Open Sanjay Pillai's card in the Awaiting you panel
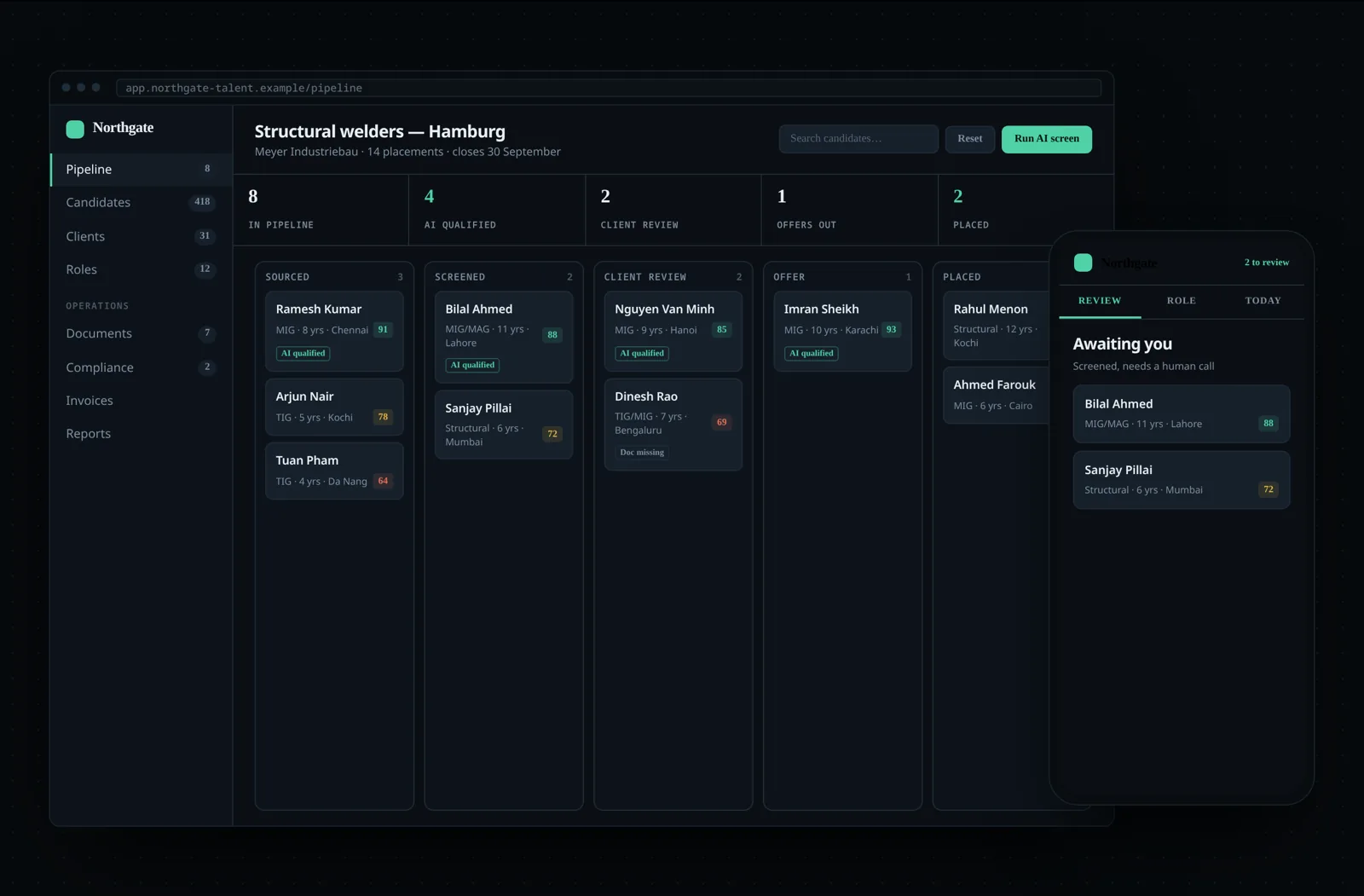1364x896 pixels. [x=1181, y=480]
